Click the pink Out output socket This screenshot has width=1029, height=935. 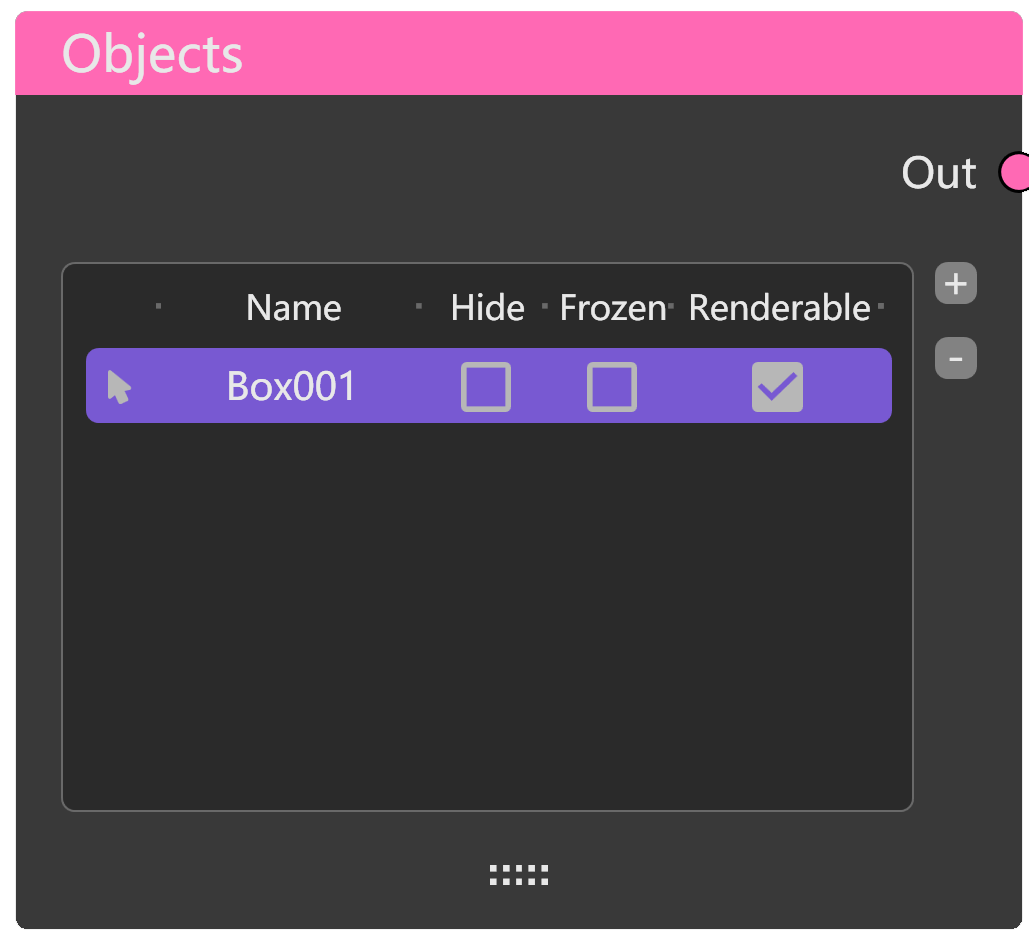click(1015, 172)
